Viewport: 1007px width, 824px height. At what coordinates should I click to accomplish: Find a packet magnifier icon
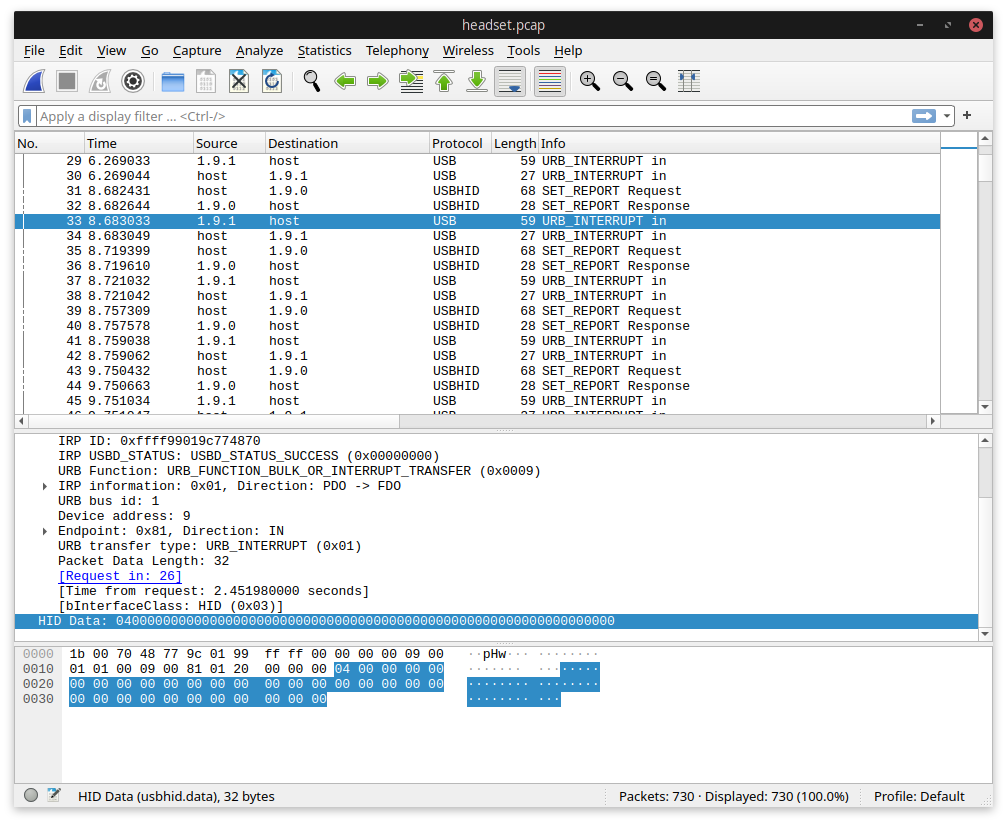[x=312, y=82]
